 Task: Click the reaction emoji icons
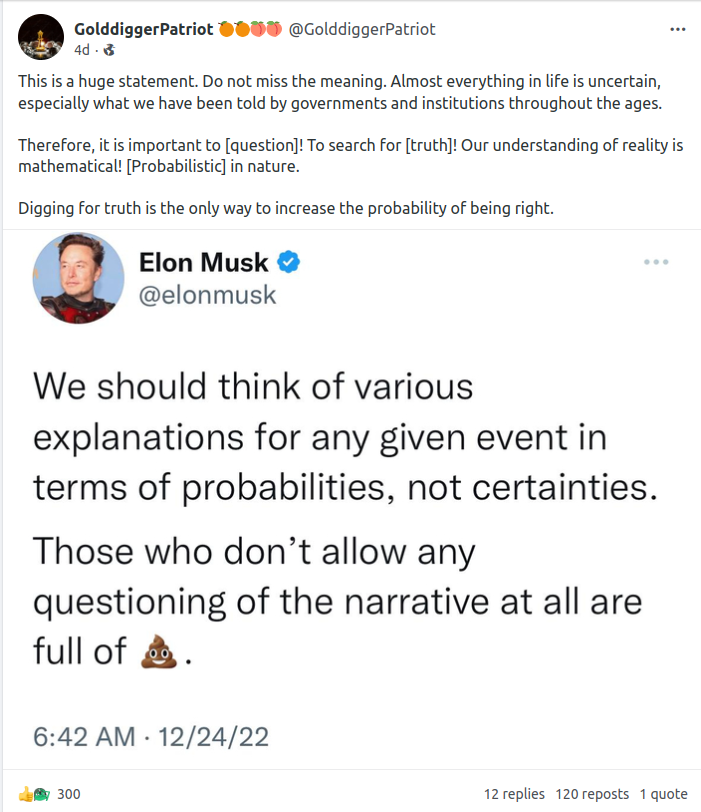pos(33,794)
